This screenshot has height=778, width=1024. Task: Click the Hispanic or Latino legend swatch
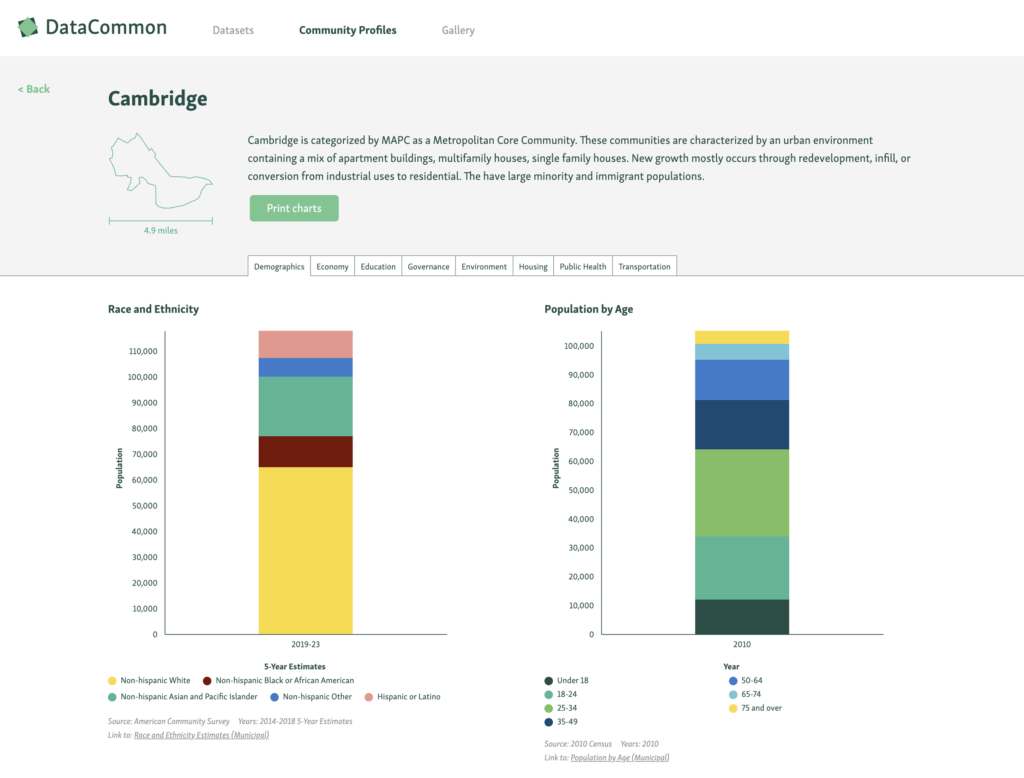coord(369,697)
